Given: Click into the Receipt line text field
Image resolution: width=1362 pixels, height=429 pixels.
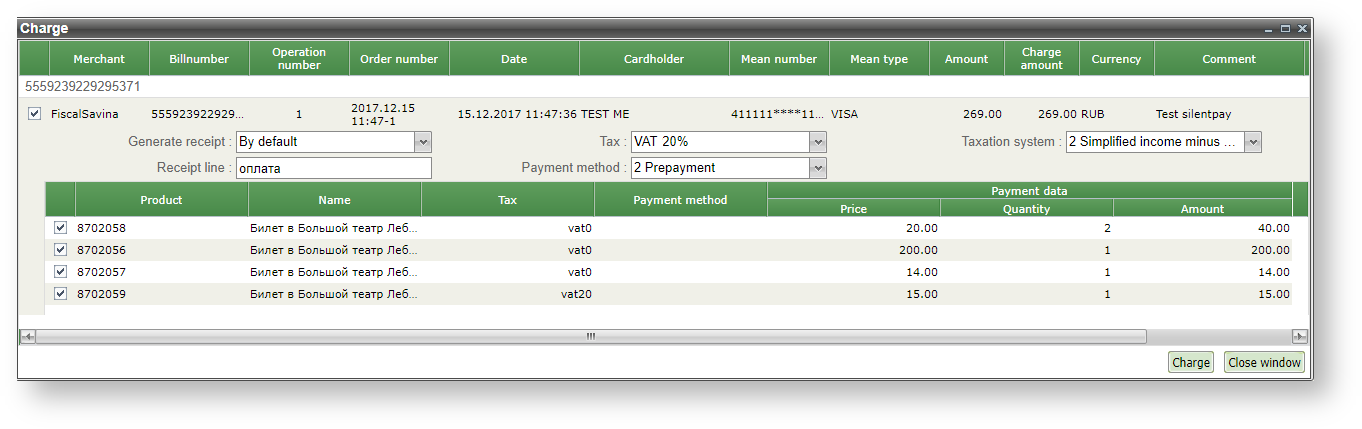Looking at the screenshot, I should (x=333, y=168).
